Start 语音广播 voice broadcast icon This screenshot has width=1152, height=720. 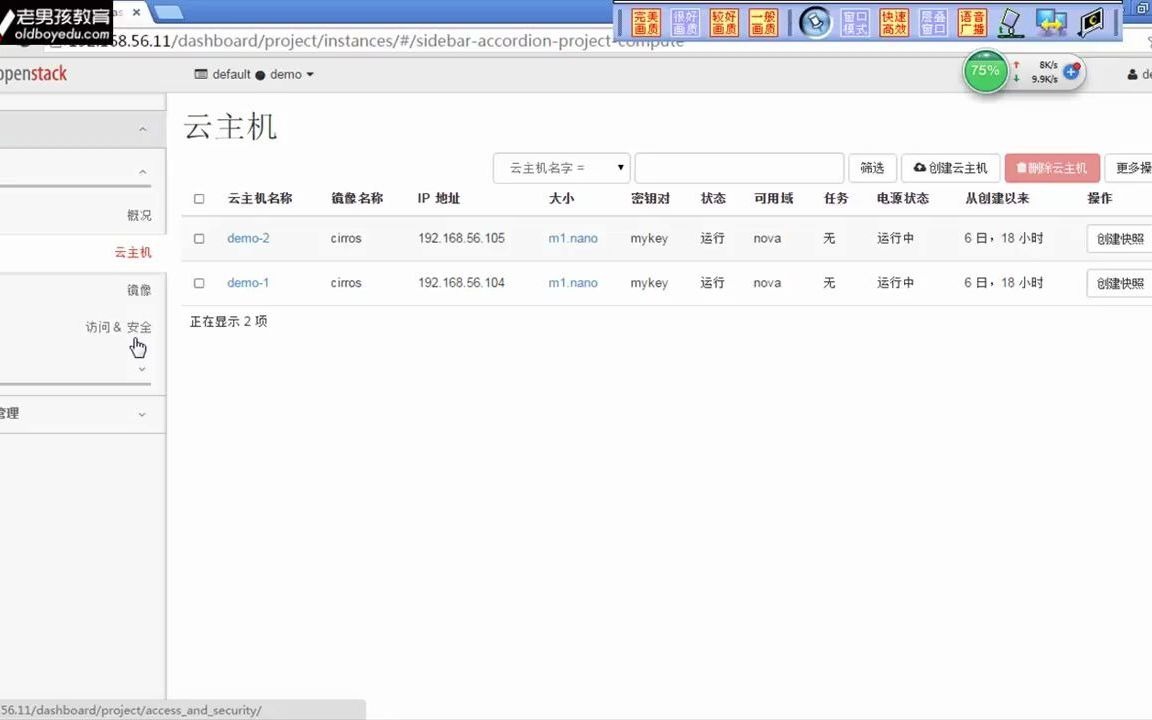(x=971, y=19)
